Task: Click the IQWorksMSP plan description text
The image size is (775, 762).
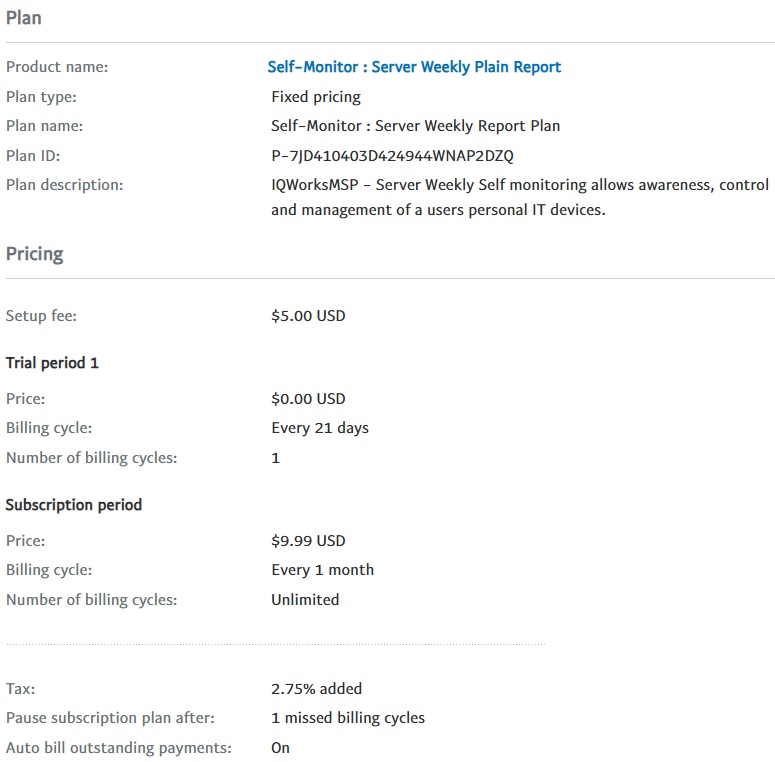Action: click(x=520, y=197)
